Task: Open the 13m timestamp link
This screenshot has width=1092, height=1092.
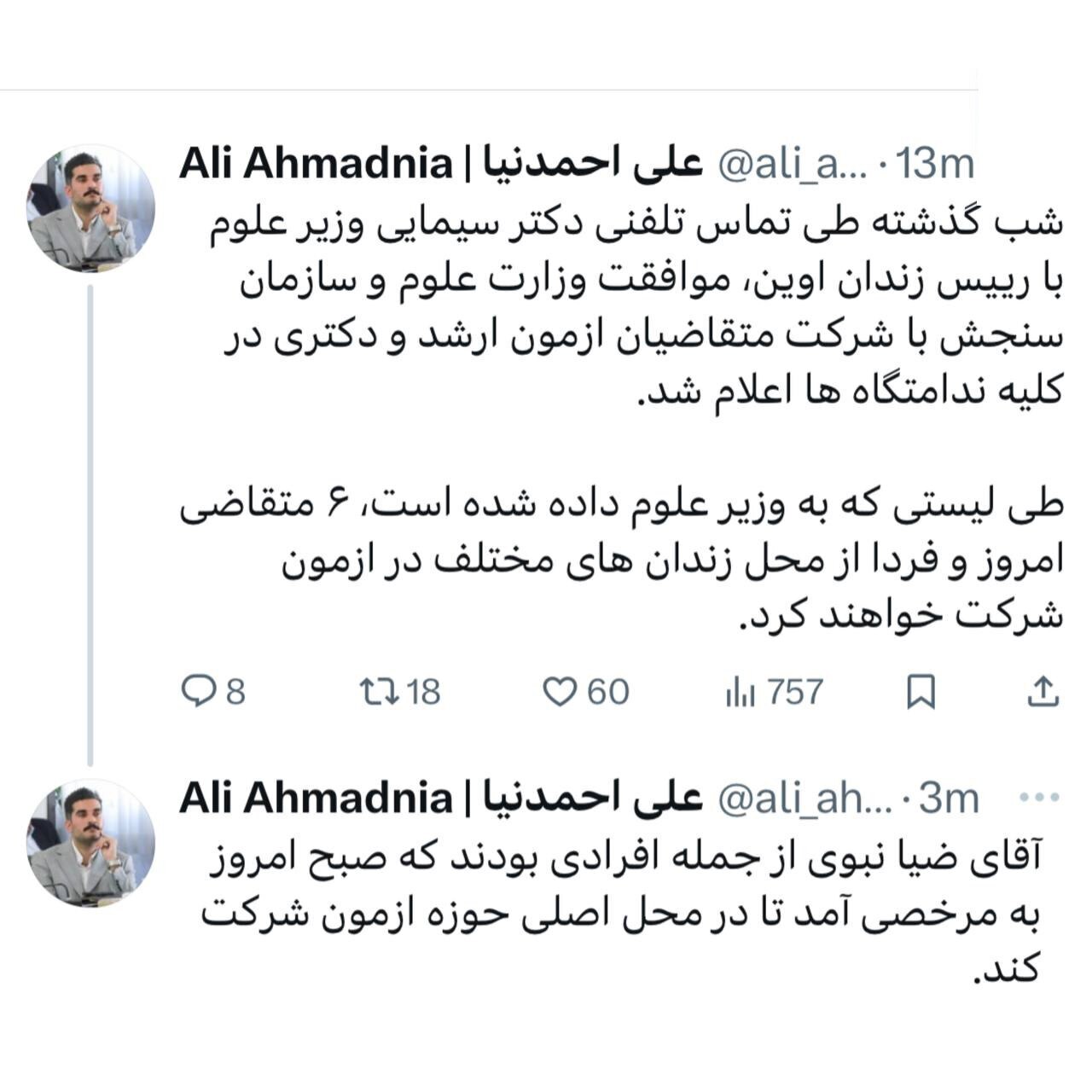Action: pyautogui.click(x=934, y=166)
